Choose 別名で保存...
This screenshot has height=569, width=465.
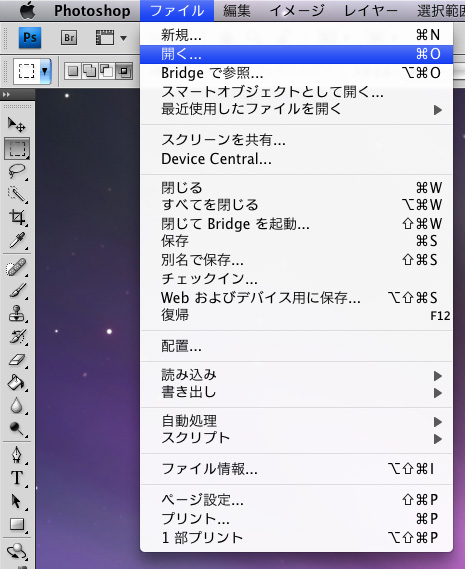pyautogui.click(x=297, y=260)
